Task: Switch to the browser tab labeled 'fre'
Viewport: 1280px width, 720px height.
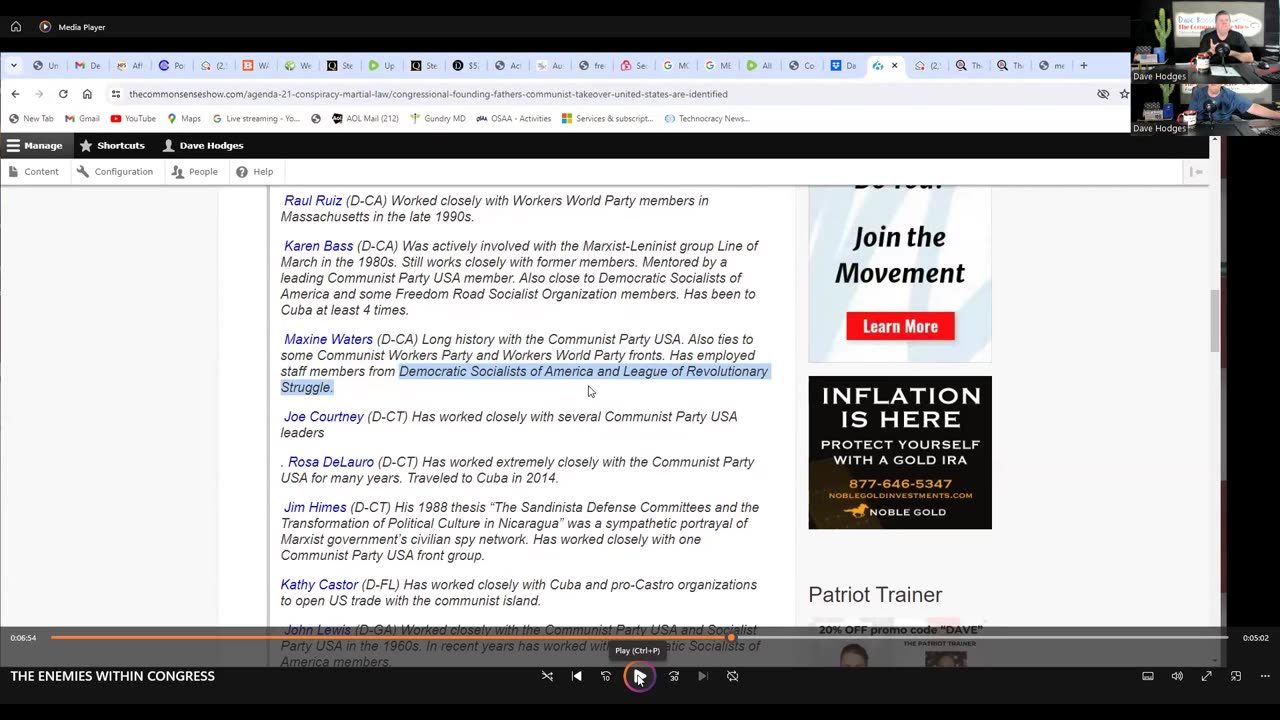Action: tap(591, 66)
